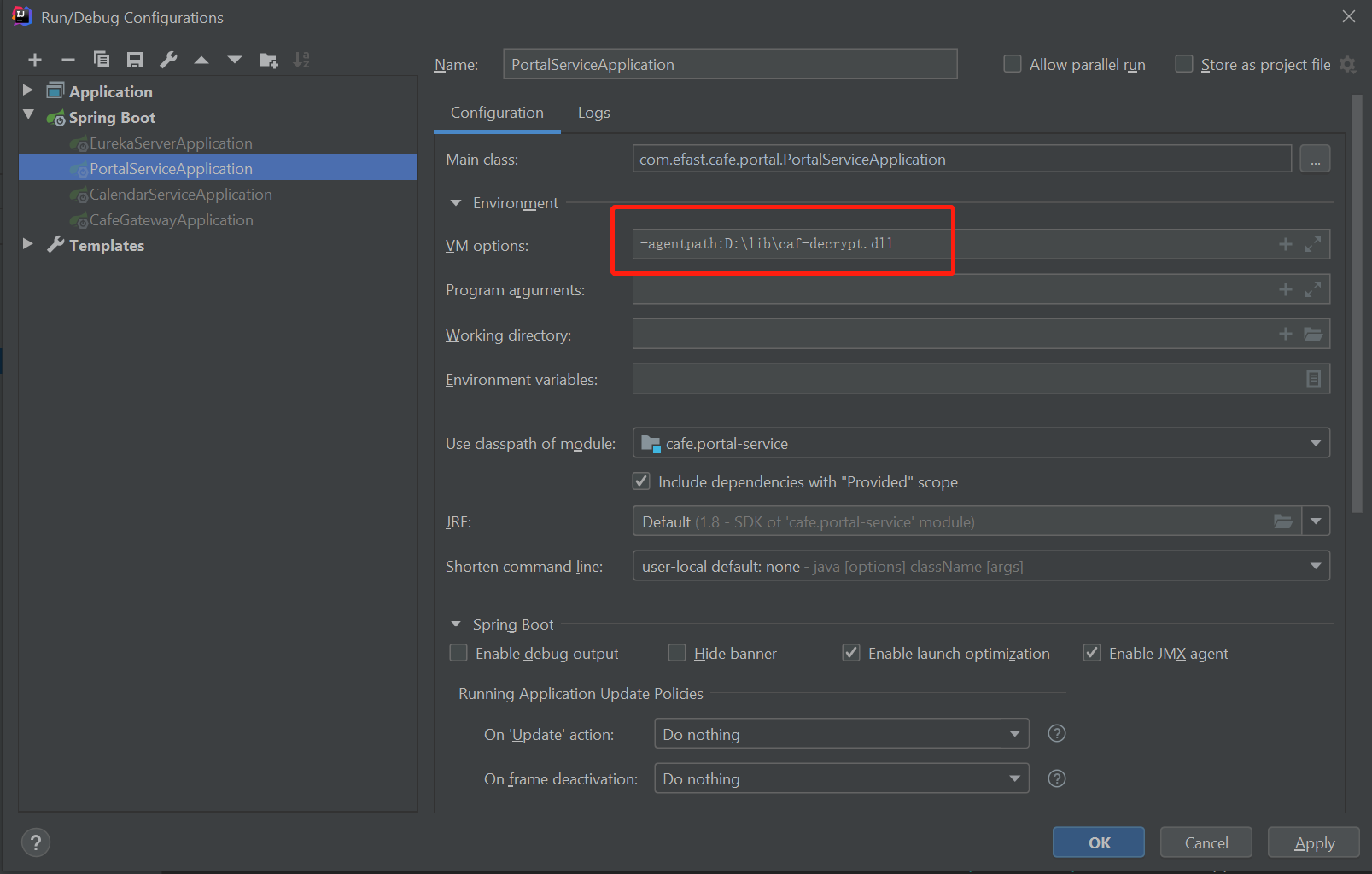Open the JRE dropdown arrow
Viewport: 1372px width, 874px height.
point(1316,521)
